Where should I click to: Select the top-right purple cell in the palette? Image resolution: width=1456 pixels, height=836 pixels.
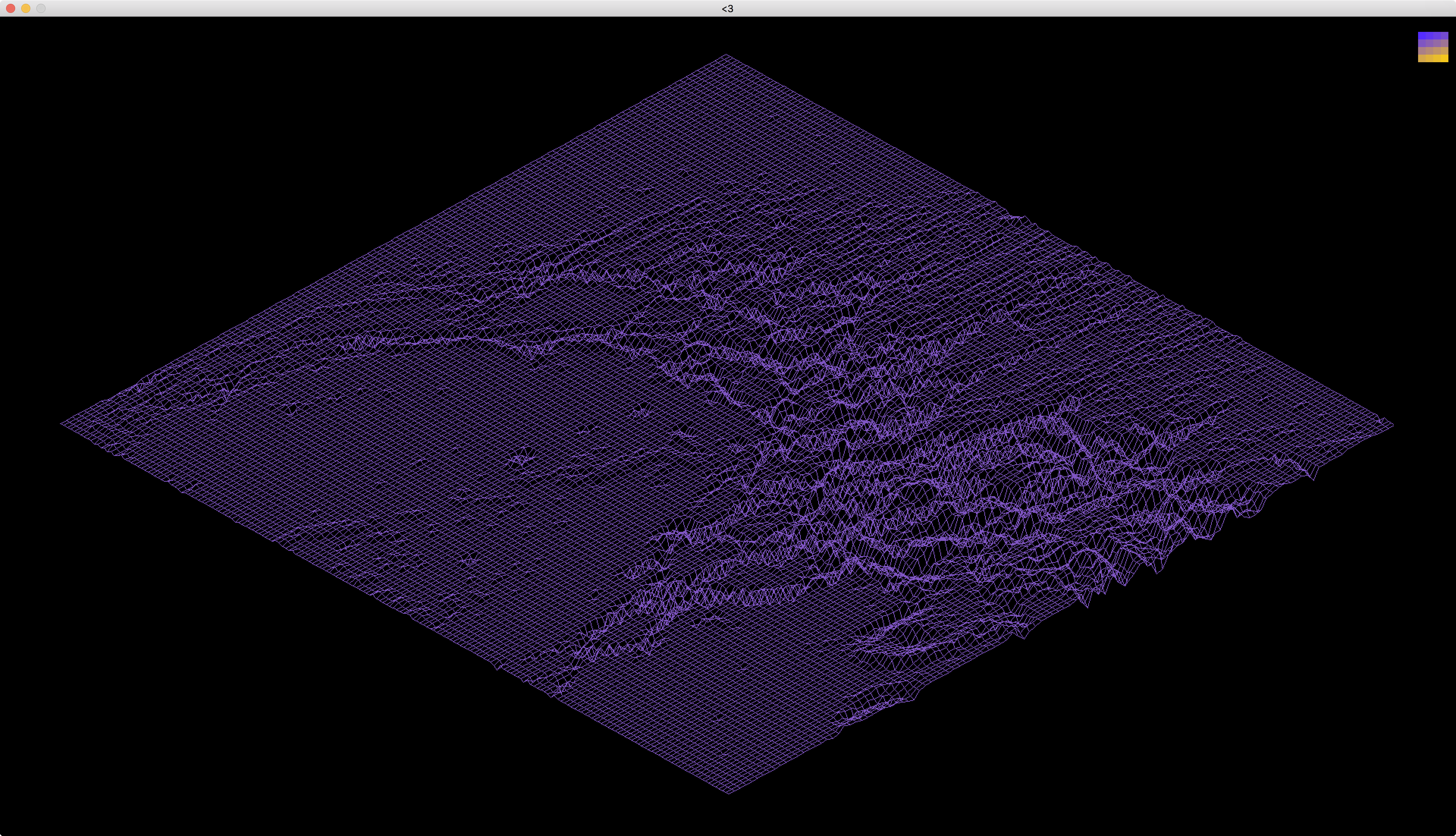coord(1445,36)
